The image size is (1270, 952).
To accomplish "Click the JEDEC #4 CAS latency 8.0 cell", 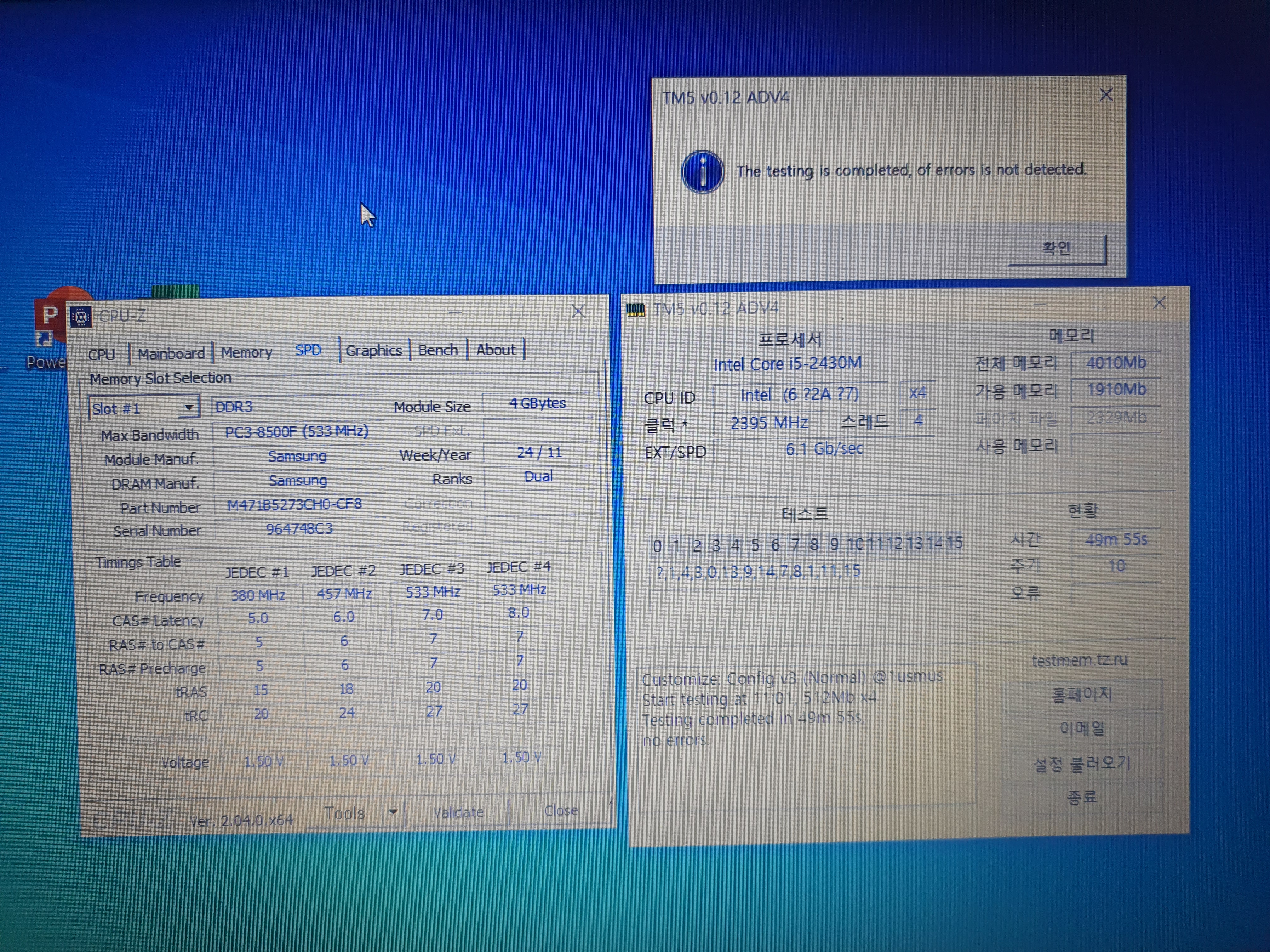I will coord(518,612).
